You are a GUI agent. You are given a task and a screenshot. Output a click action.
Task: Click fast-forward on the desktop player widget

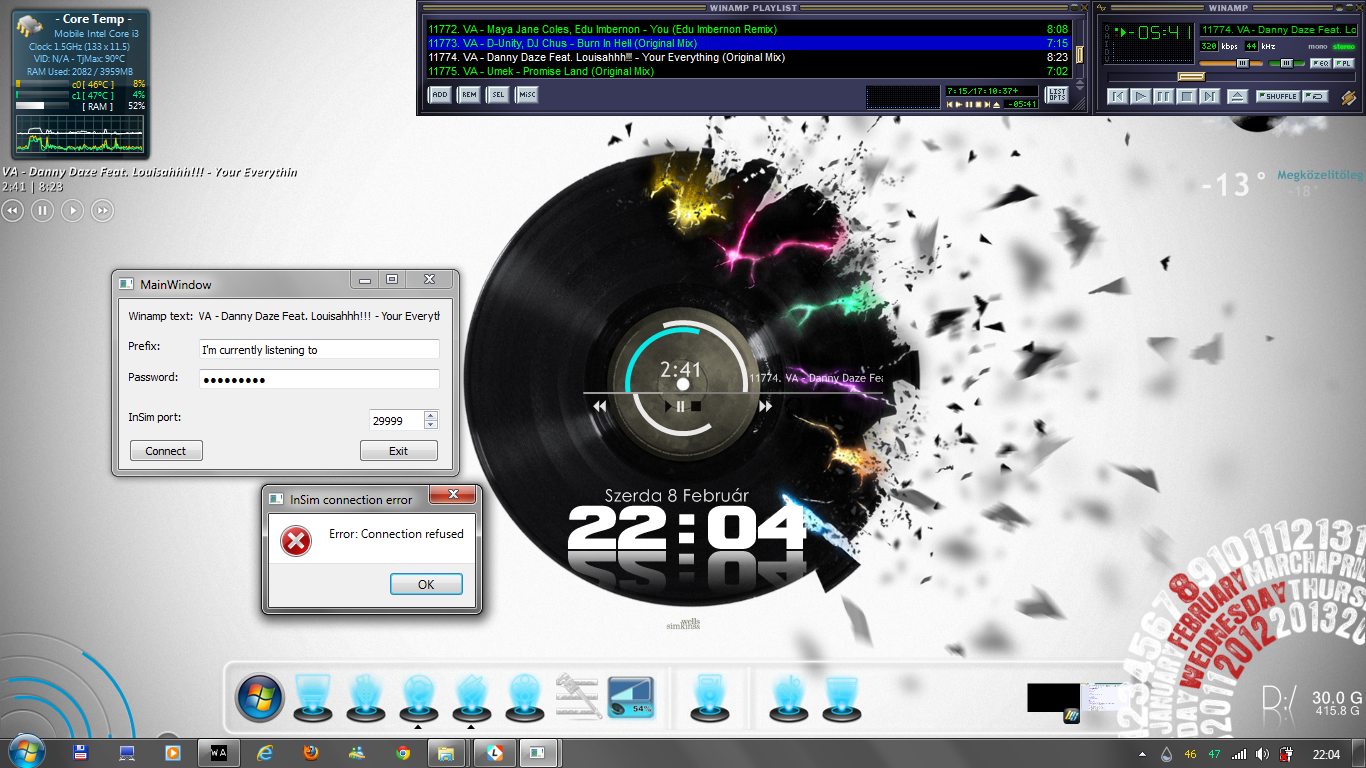coord(102,210)
